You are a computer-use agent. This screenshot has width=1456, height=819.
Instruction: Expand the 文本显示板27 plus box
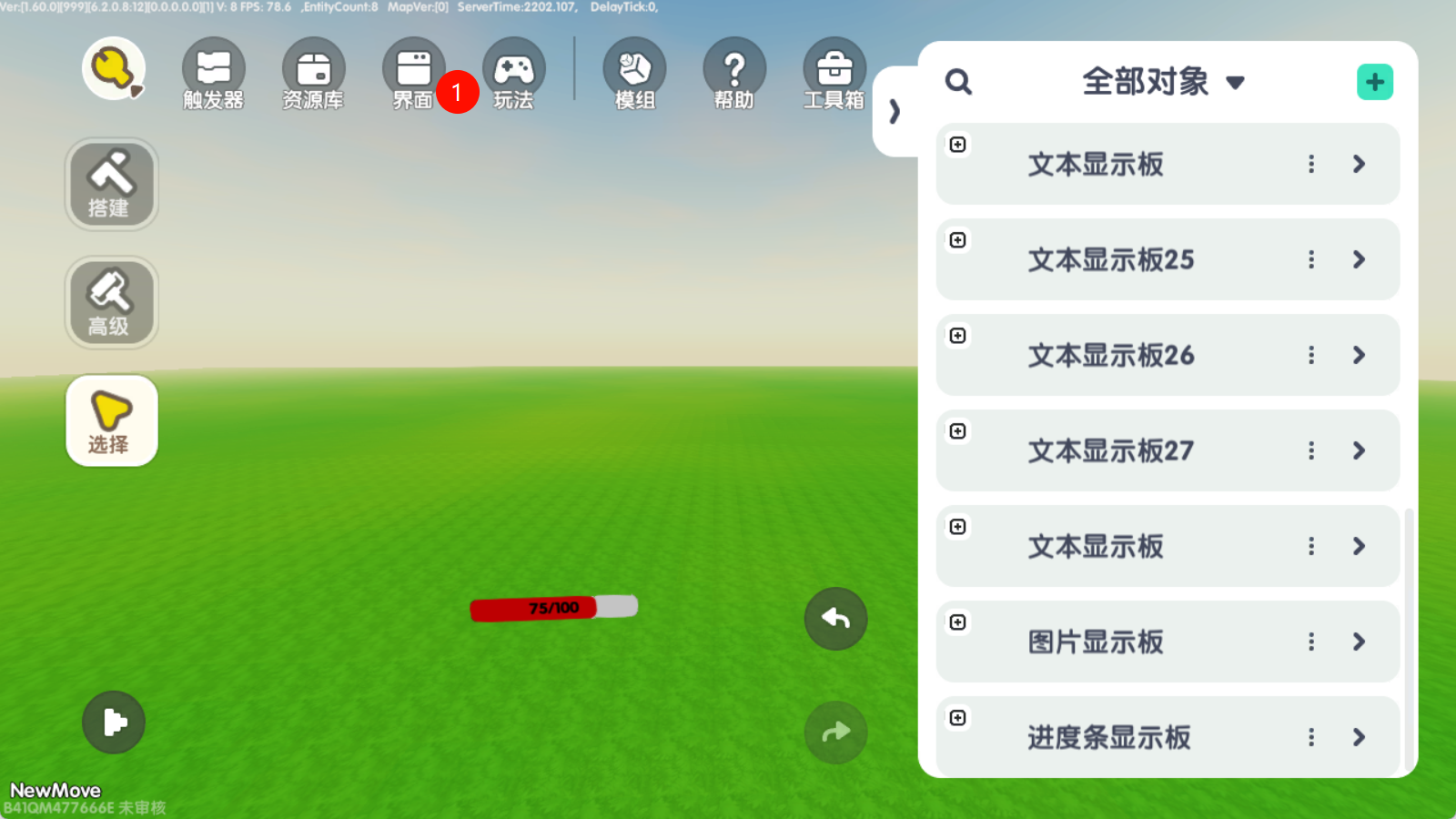(x=957, y=431)
